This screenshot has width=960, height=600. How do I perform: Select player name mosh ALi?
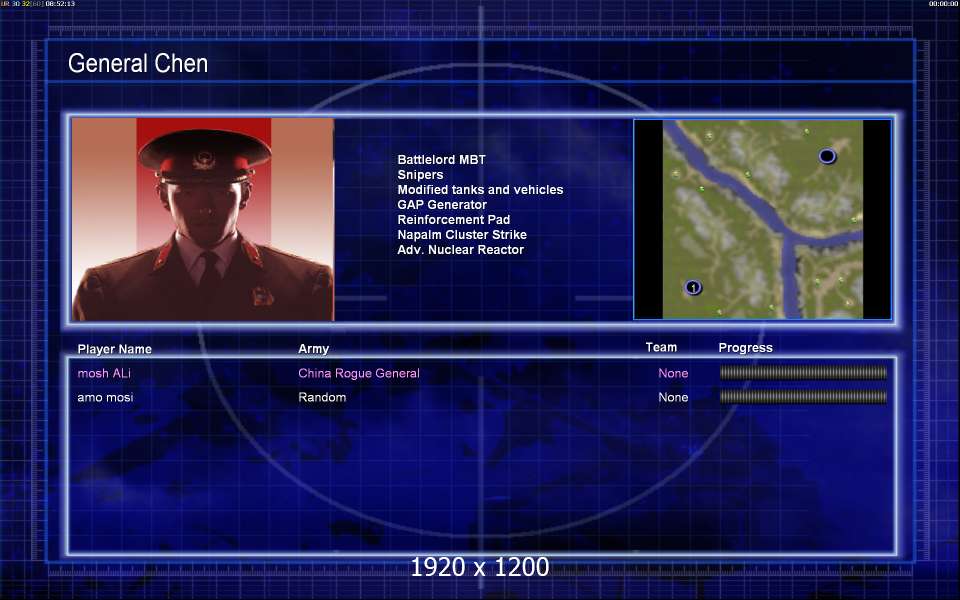(104, 373)
